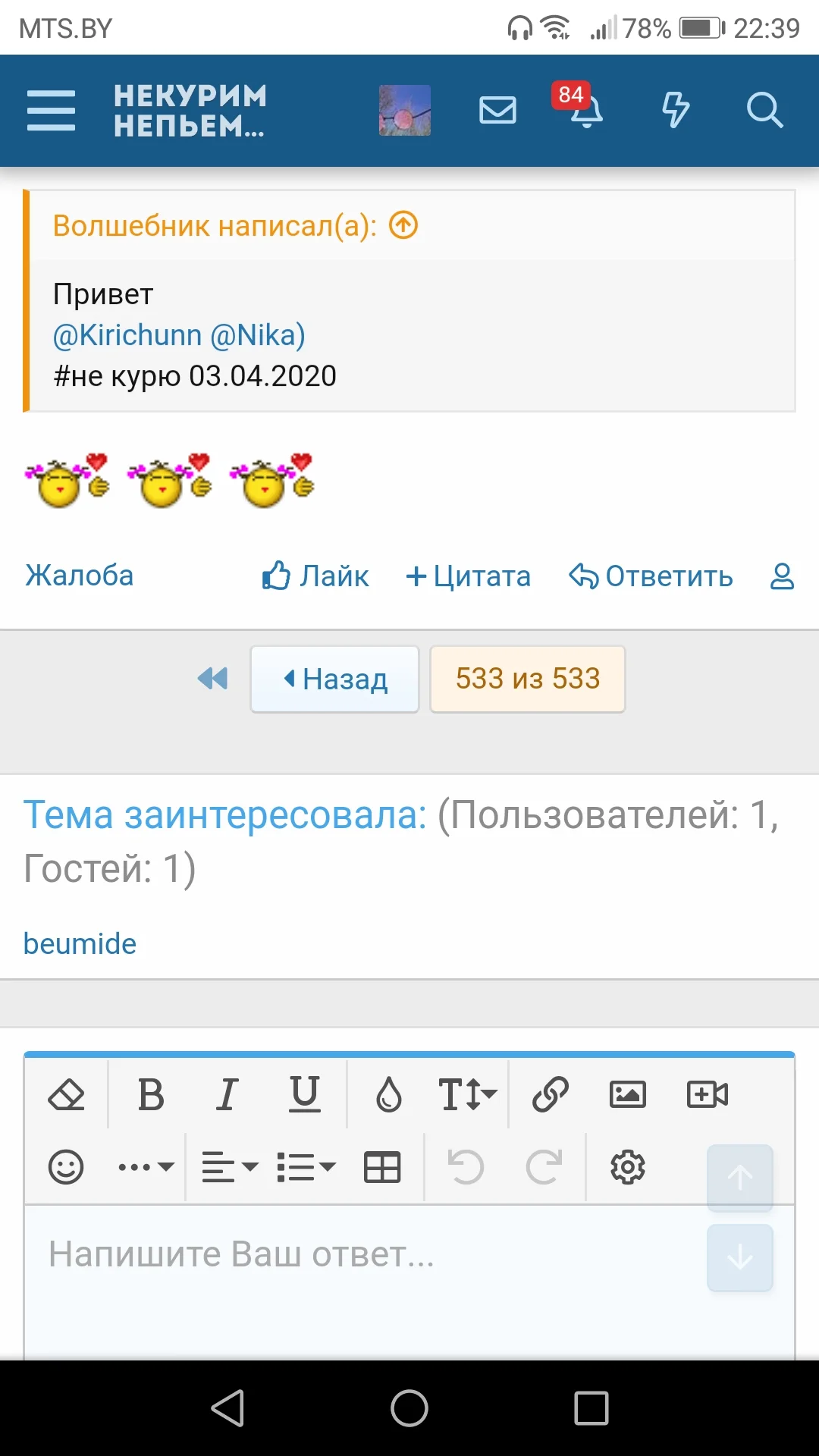Expand the alignment options dropdown
The height and width of the screenshot is (1456, 819).
pos(225,1167)
